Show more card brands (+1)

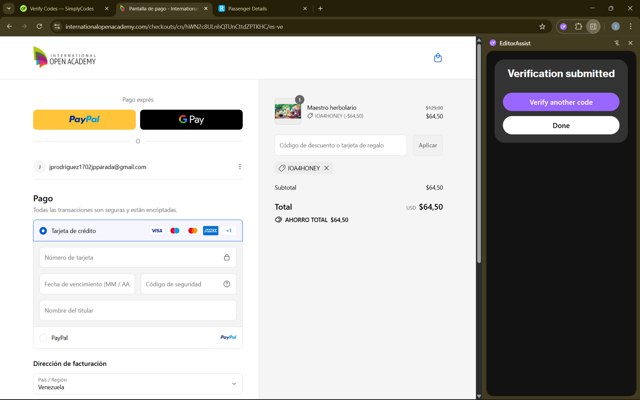[x=229, y=231]
